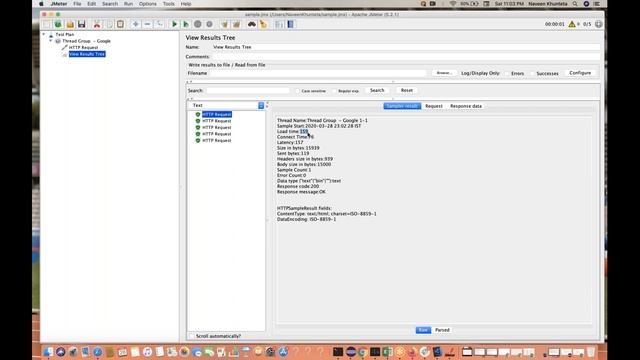This screenshot has height=360, width=640.
Task: Click the Search text field
Action: point(248,90)
